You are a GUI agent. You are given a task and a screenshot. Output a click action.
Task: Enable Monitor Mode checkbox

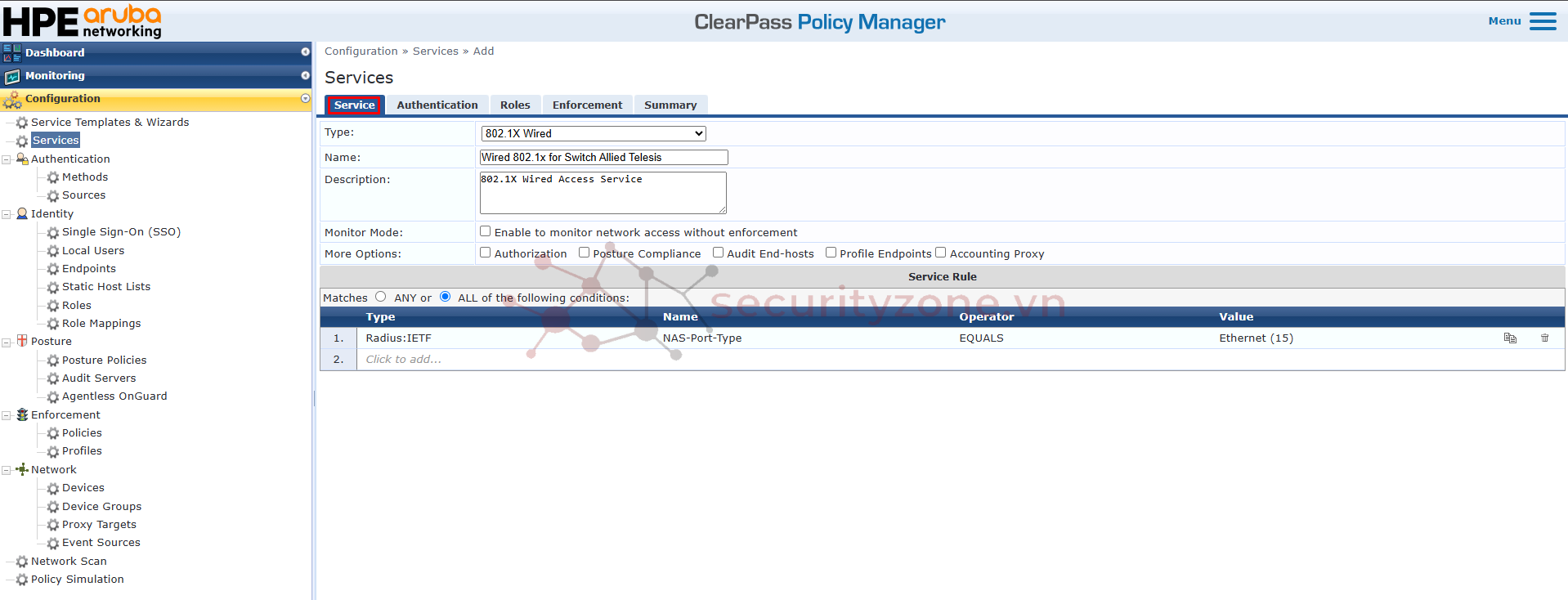486,231
